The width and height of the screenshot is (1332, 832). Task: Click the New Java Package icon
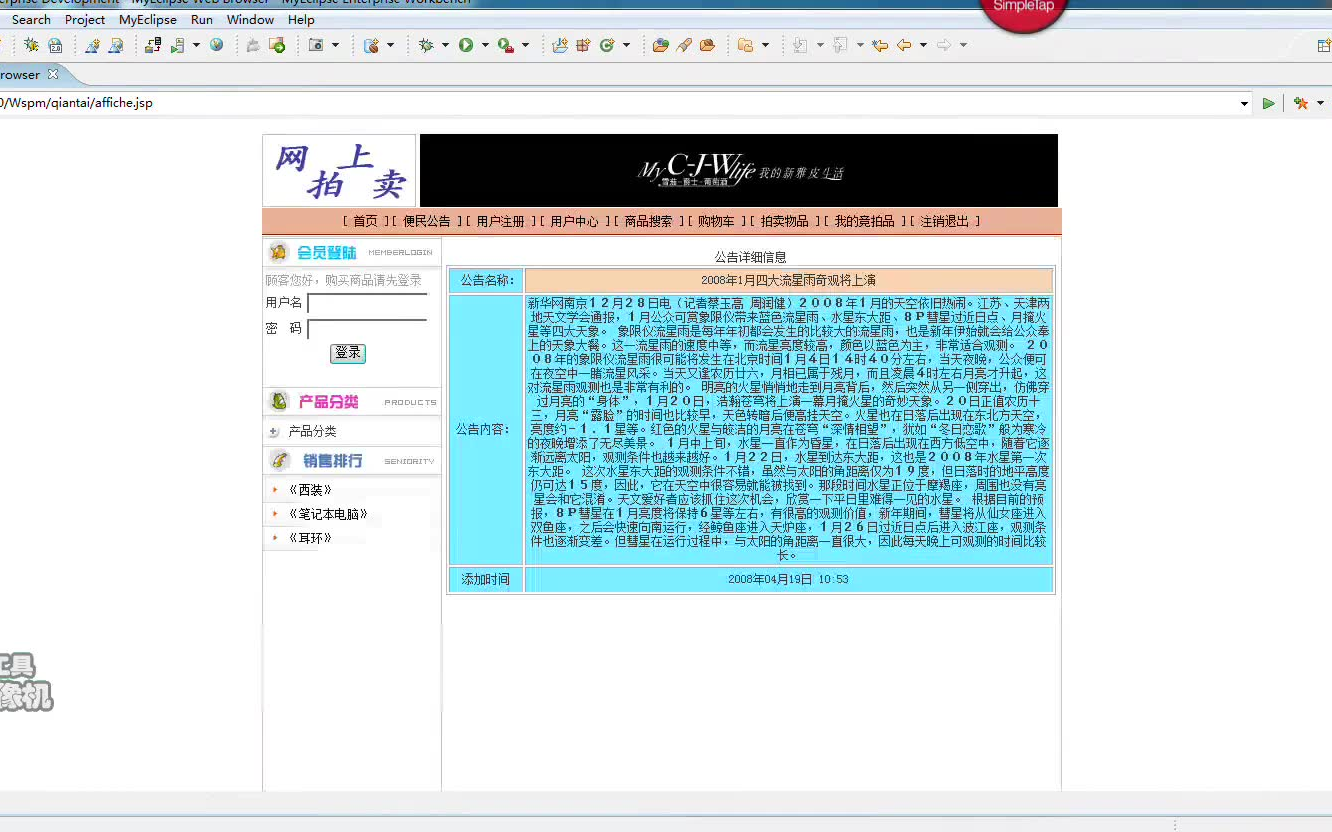pos(583,45)
